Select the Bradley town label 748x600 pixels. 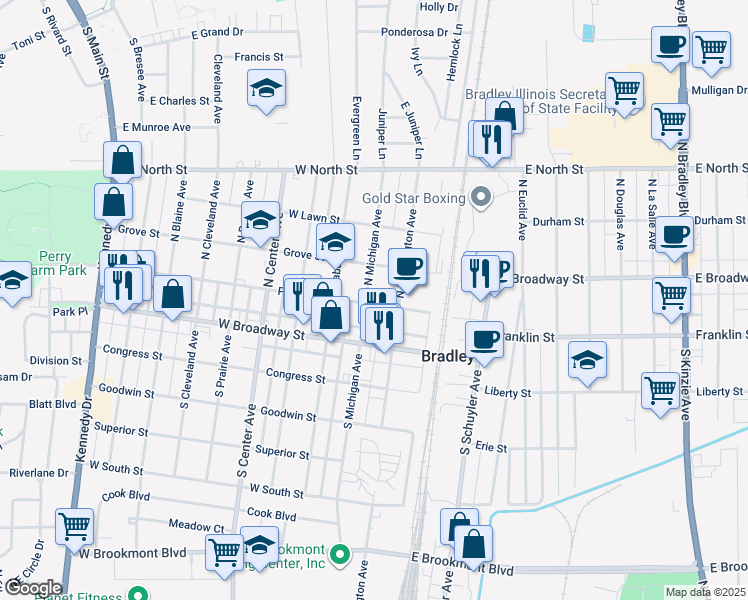pyautogui.click(x=447, y=356)
